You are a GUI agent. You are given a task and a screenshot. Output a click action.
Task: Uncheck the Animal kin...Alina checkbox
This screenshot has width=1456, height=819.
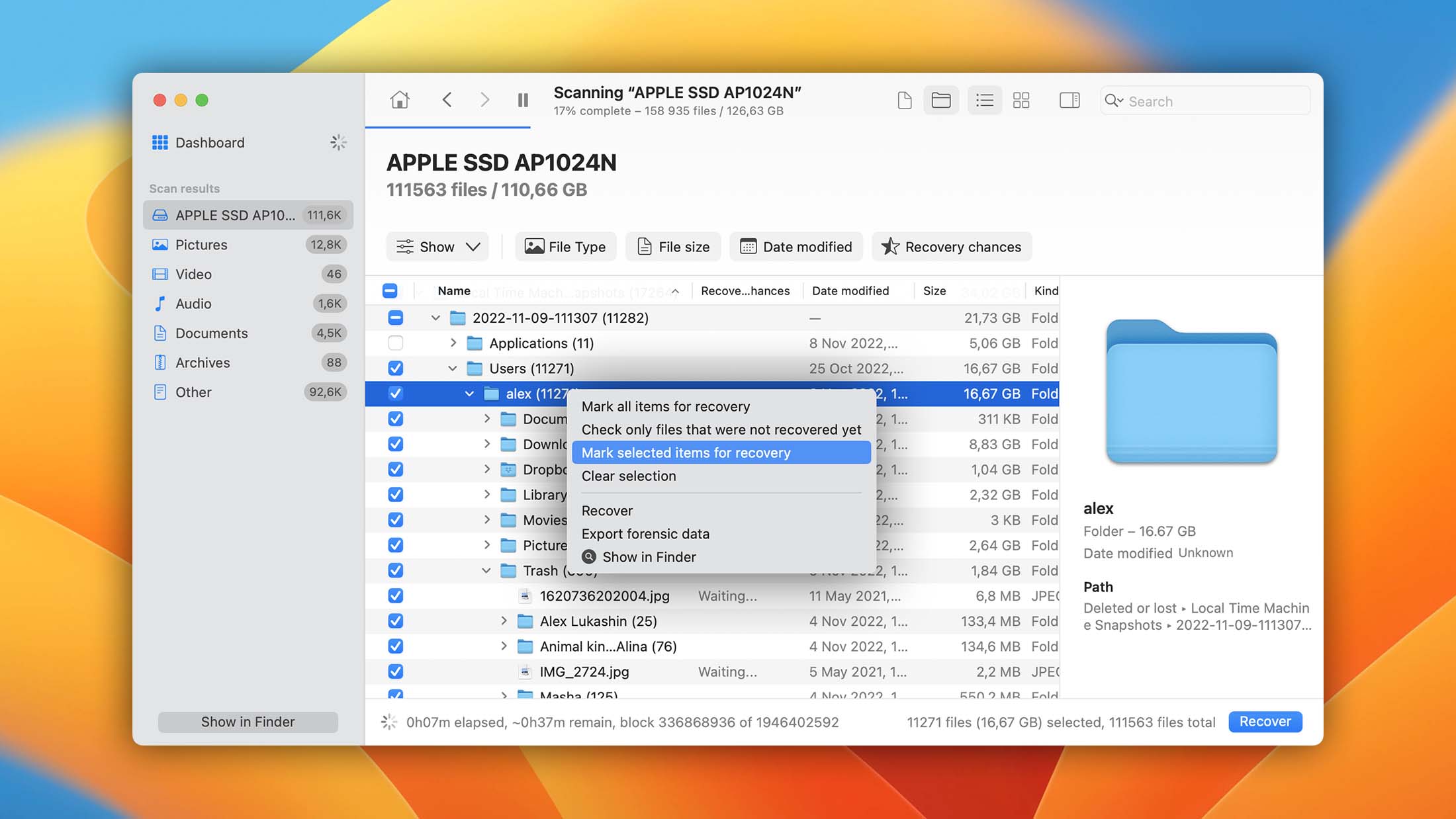[x=395, y=646]
